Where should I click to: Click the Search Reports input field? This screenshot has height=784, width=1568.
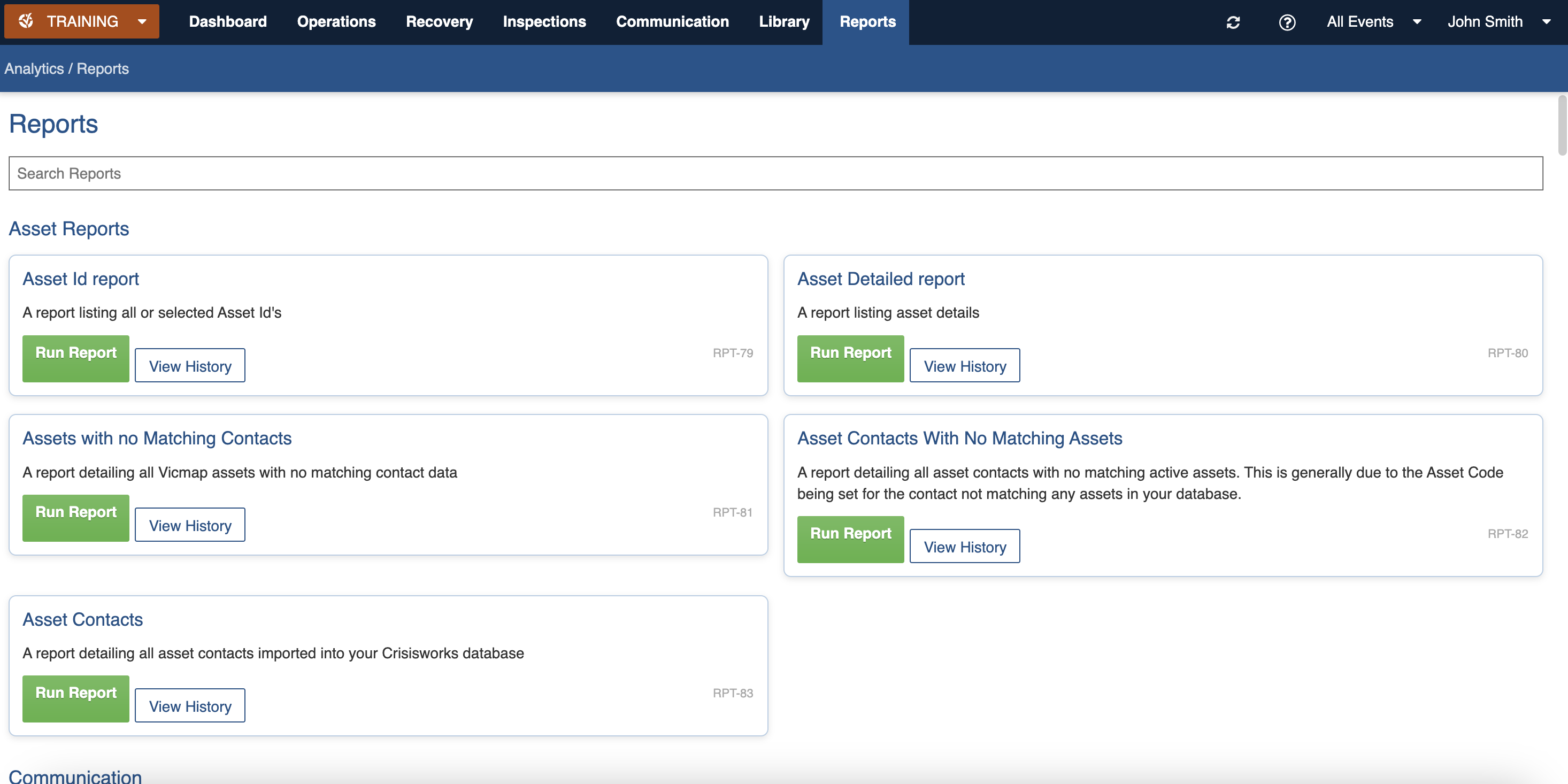pos(775,173)
